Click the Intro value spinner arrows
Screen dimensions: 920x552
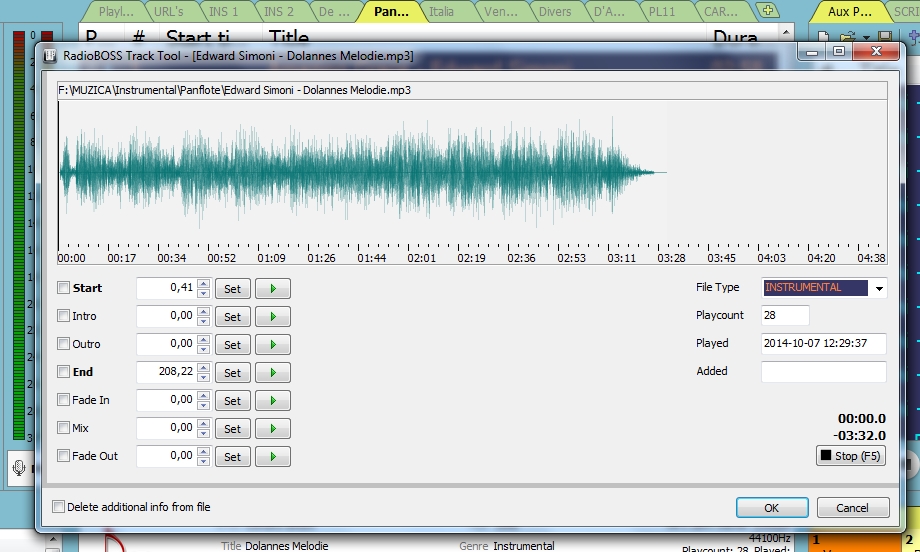pyautogui.click(x=204, y=316)
